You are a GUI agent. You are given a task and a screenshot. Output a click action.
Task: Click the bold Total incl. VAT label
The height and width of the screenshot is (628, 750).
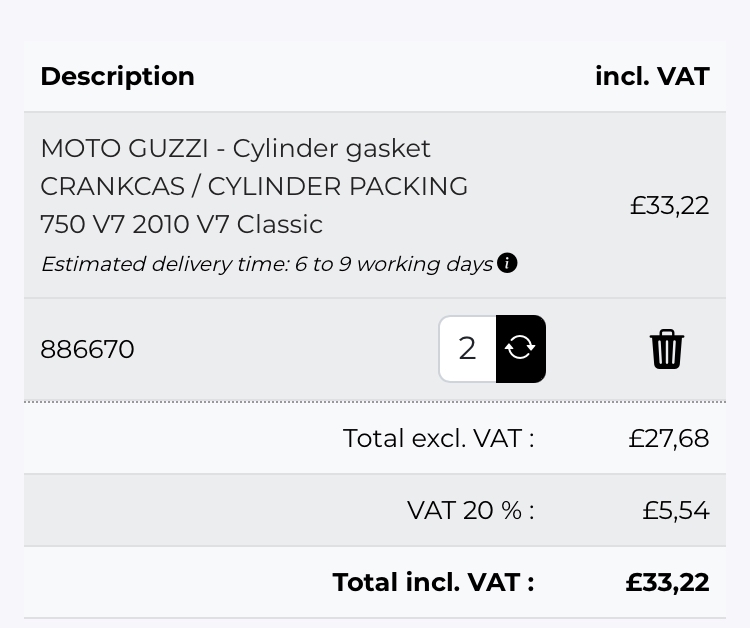(x=433, y=582)
